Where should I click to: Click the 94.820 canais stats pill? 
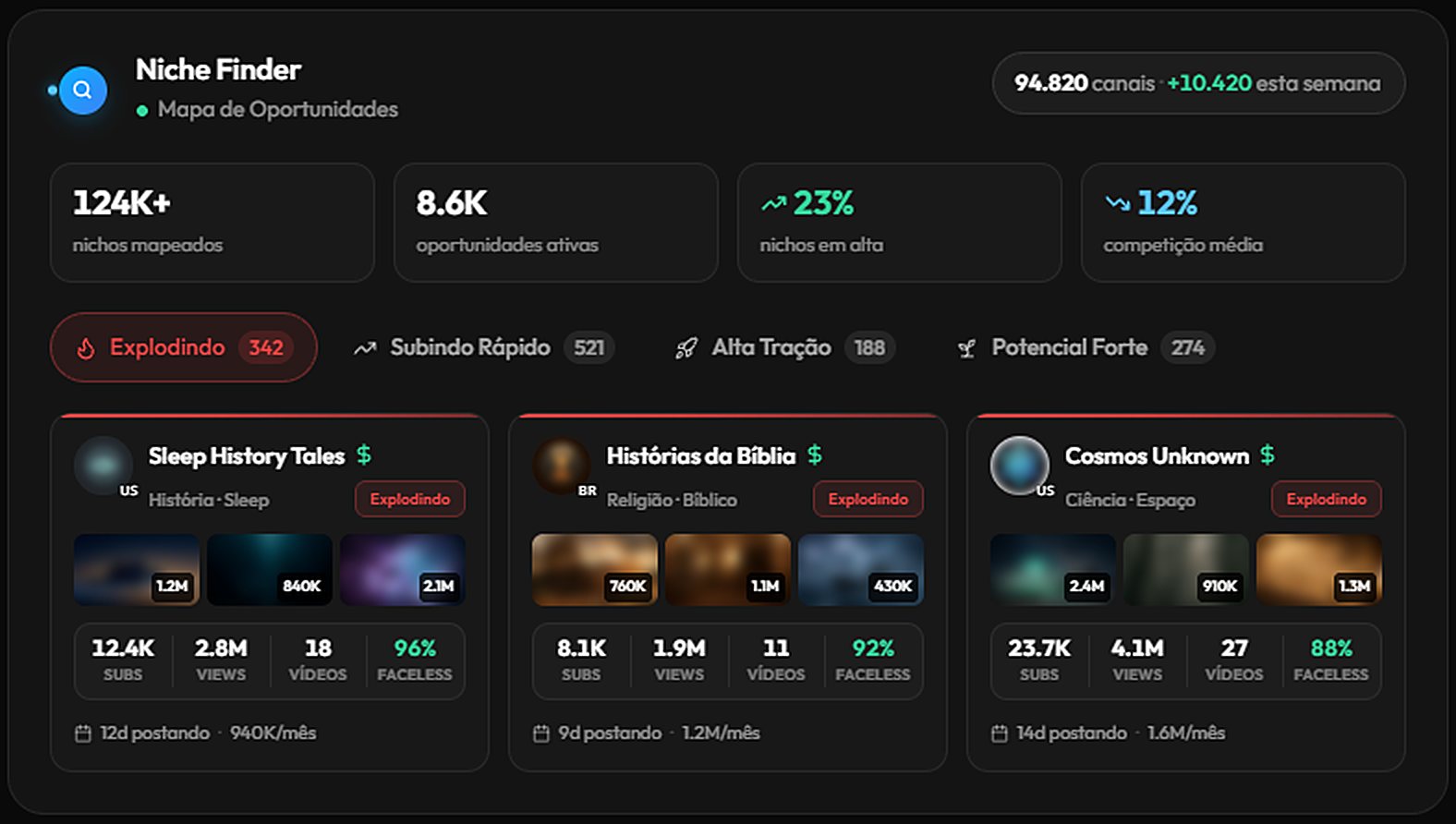click(1198, 83)
